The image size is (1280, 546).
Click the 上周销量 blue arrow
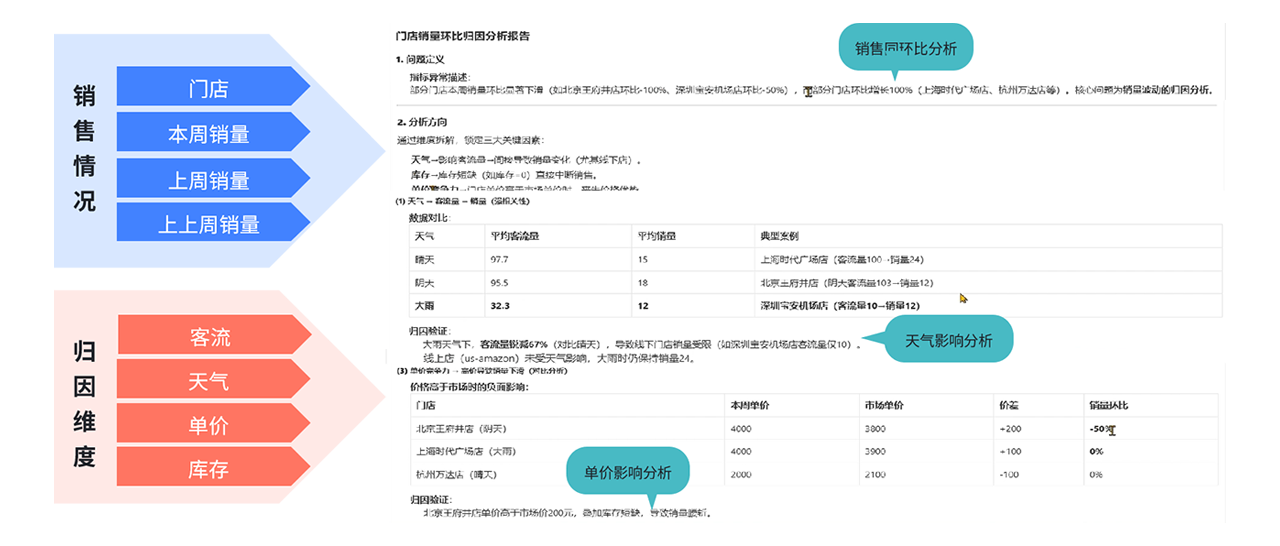click(209, 180)
